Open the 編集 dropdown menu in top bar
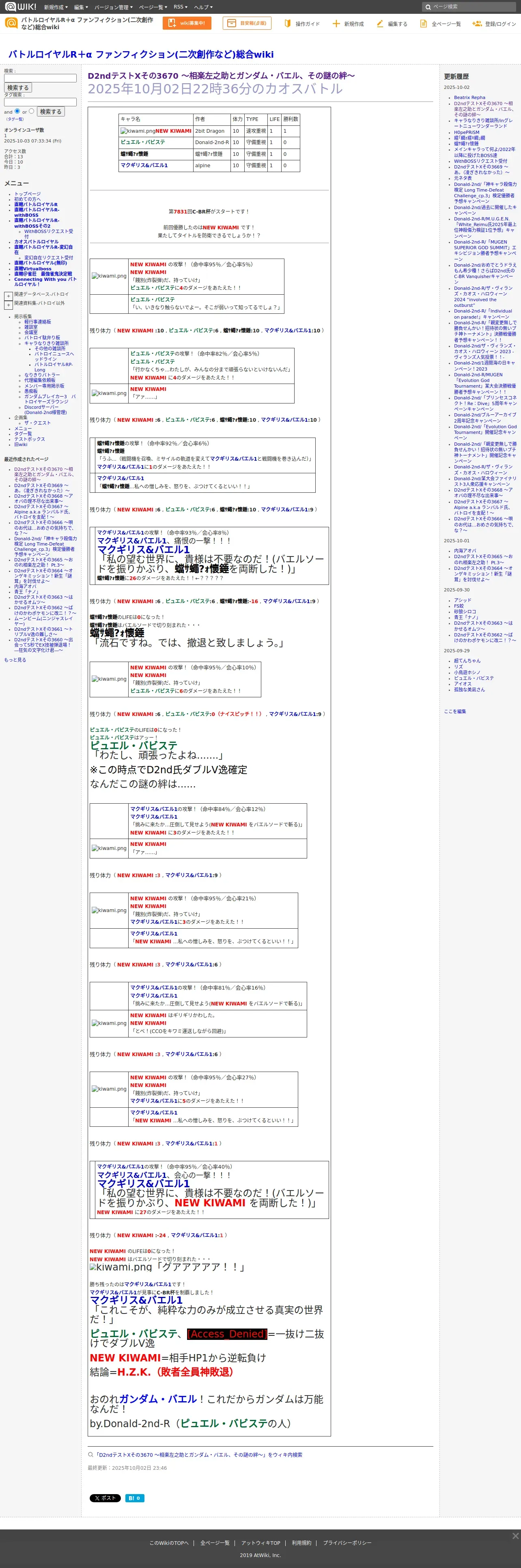The width and height of the screenshot is (521, 1568). (81, 6)
